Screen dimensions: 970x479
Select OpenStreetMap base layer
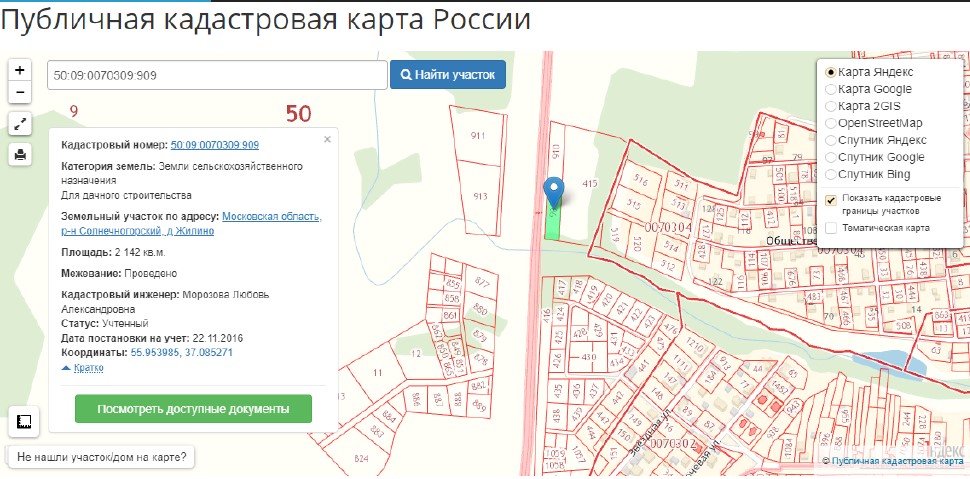pyautogui.click(x=831, y=123)
